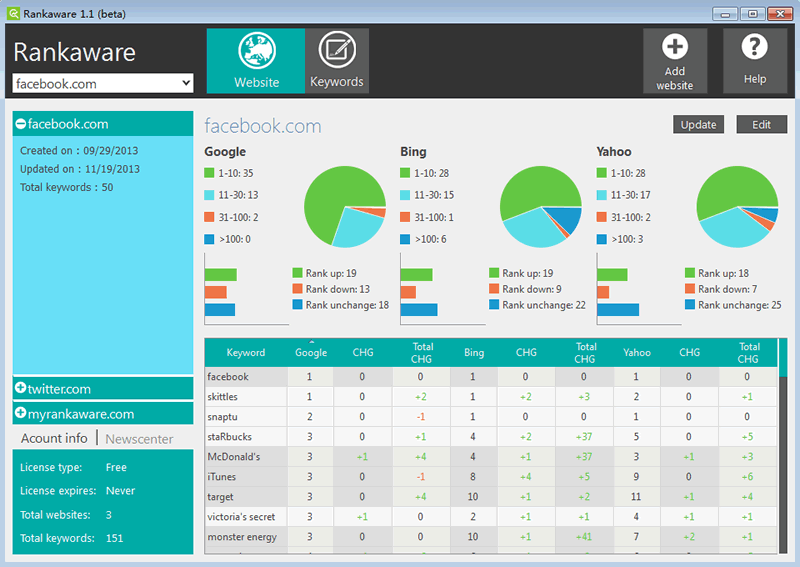
Task: Expand twitter.com using the plus icon
Action: (x=20, y=388)
